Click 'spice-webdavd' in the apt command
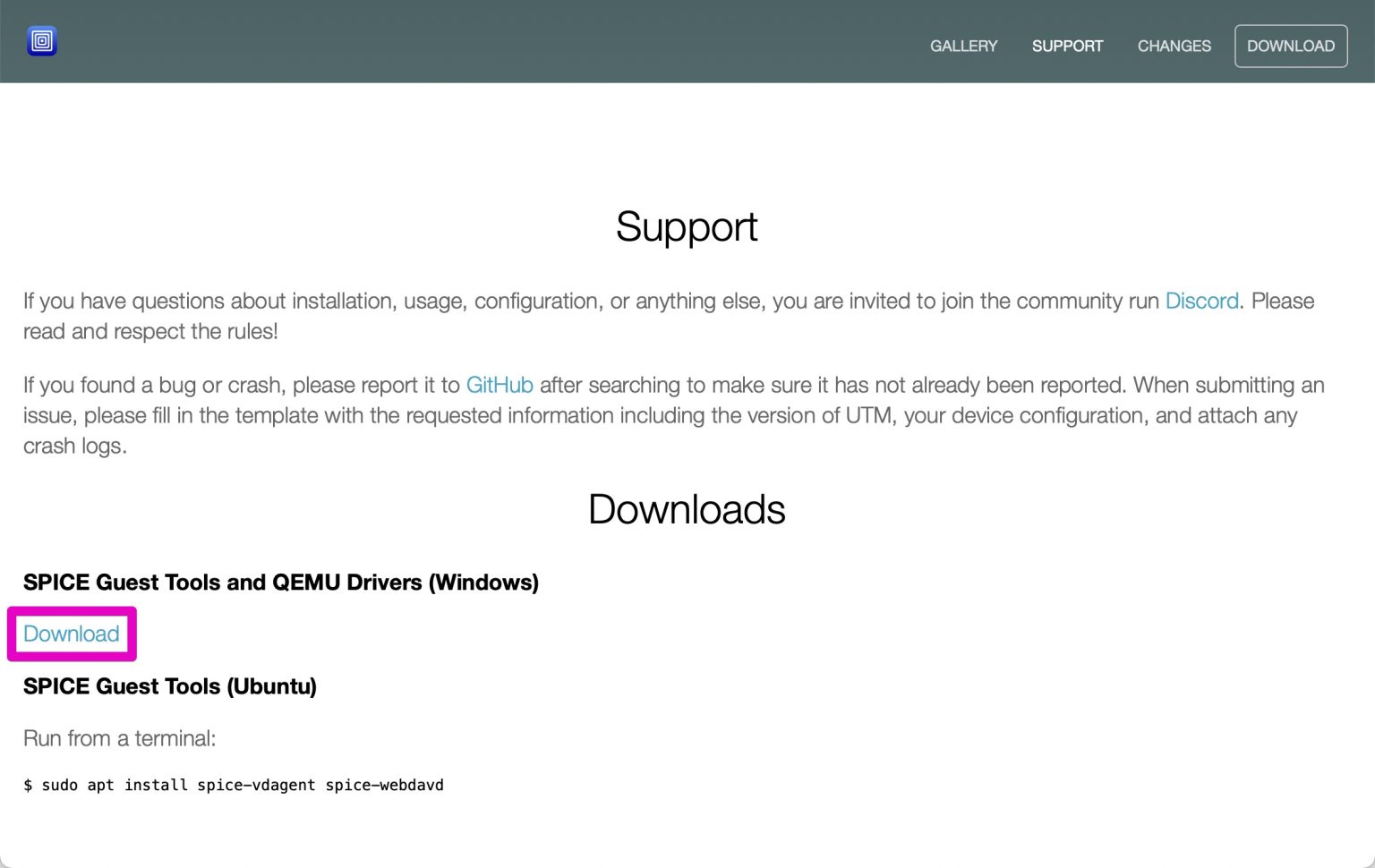This screenshot has height=868, width=1375. point(384,785)
